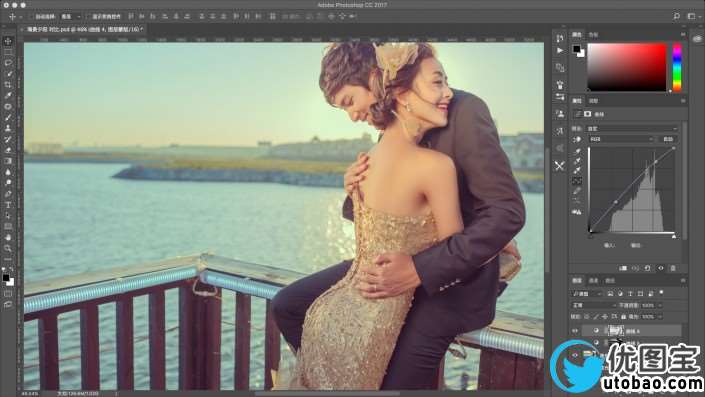Activate on-image adjustment hand tool in Curves

click(x=577, y=139)
